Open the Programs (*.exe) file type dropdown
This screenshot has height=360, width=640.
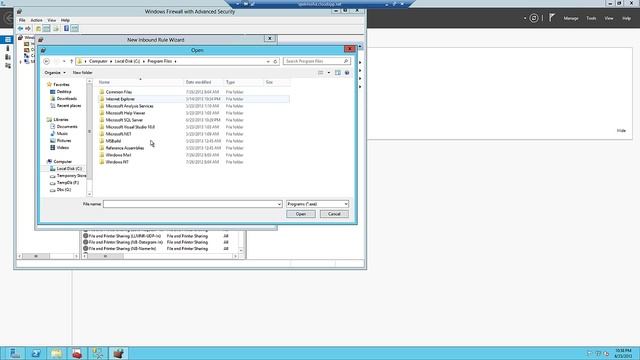317,204
